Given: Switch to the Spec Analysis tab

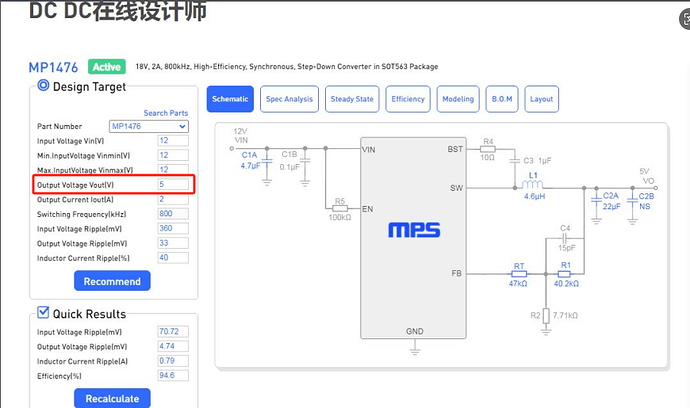Looking at the screenshot, I should [289, 99].
